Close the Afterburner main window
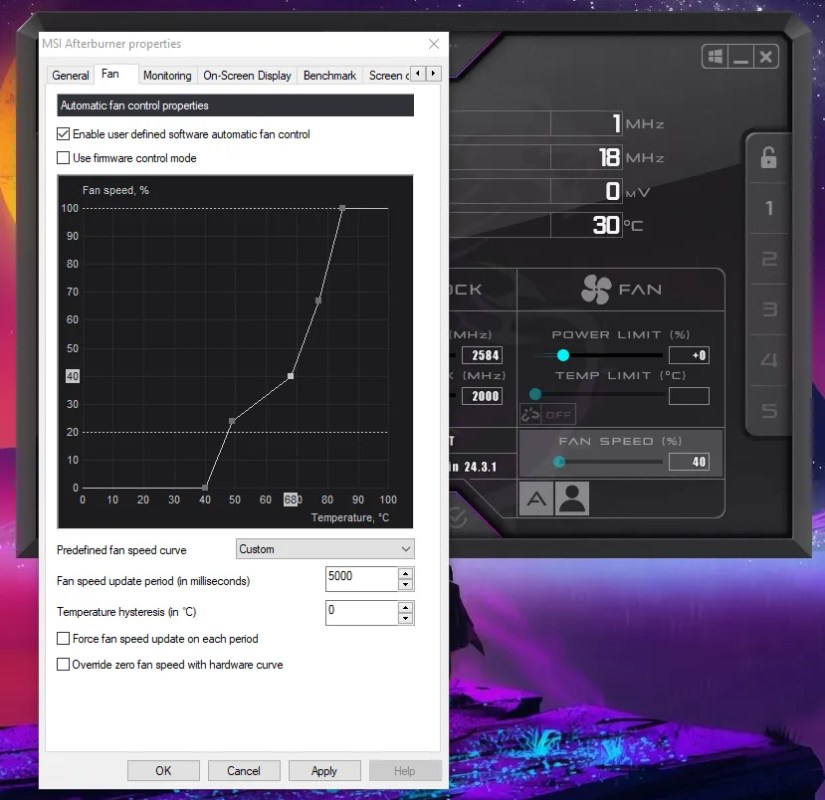The image size is (825, 800). coord(766,56)
